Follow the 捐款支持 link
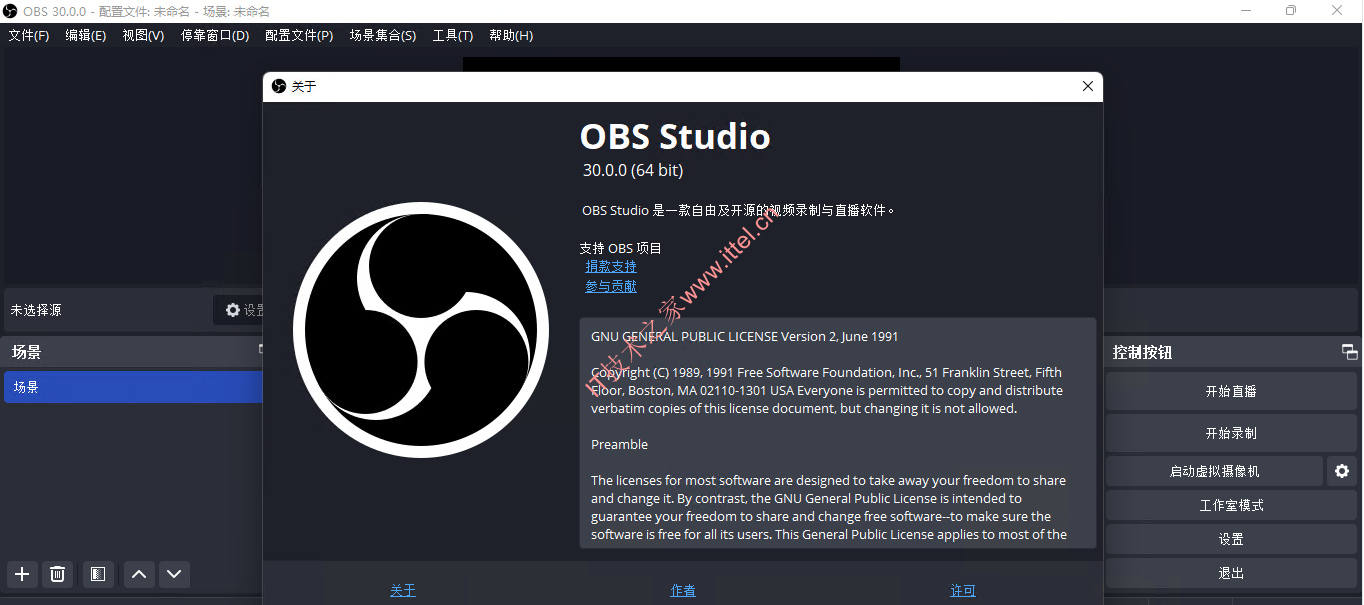 coord(611,267)
